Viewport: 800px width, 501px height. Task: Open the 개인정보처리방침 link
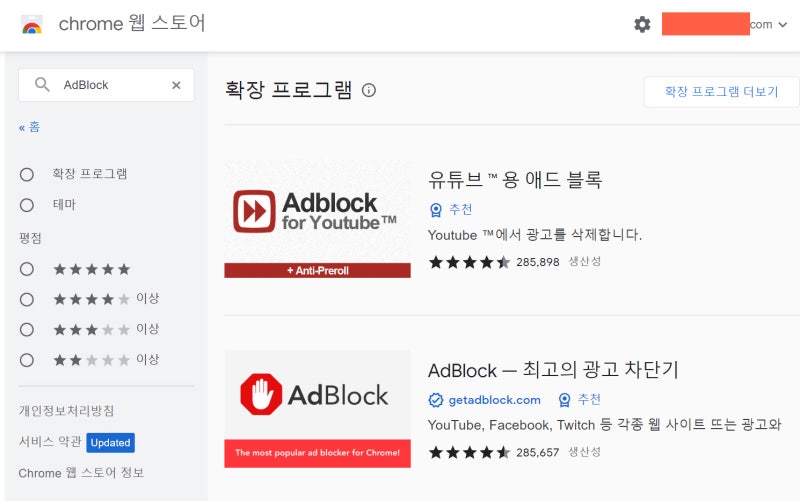coord(66,411)
